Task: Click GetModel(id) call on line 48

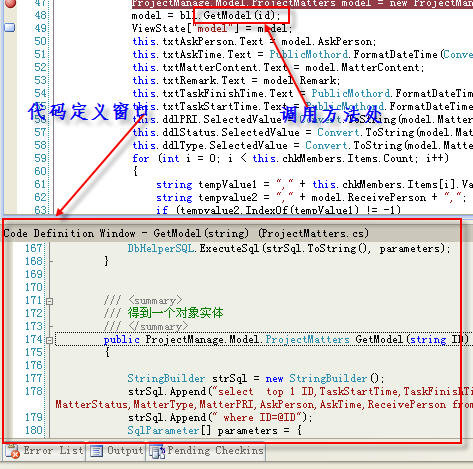Action: 241,15
